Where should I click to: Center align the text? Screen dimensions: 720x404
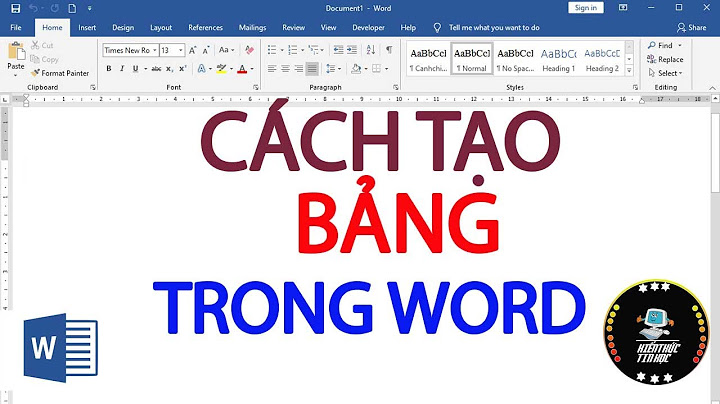pyautogui.click(x=285, y=69)
